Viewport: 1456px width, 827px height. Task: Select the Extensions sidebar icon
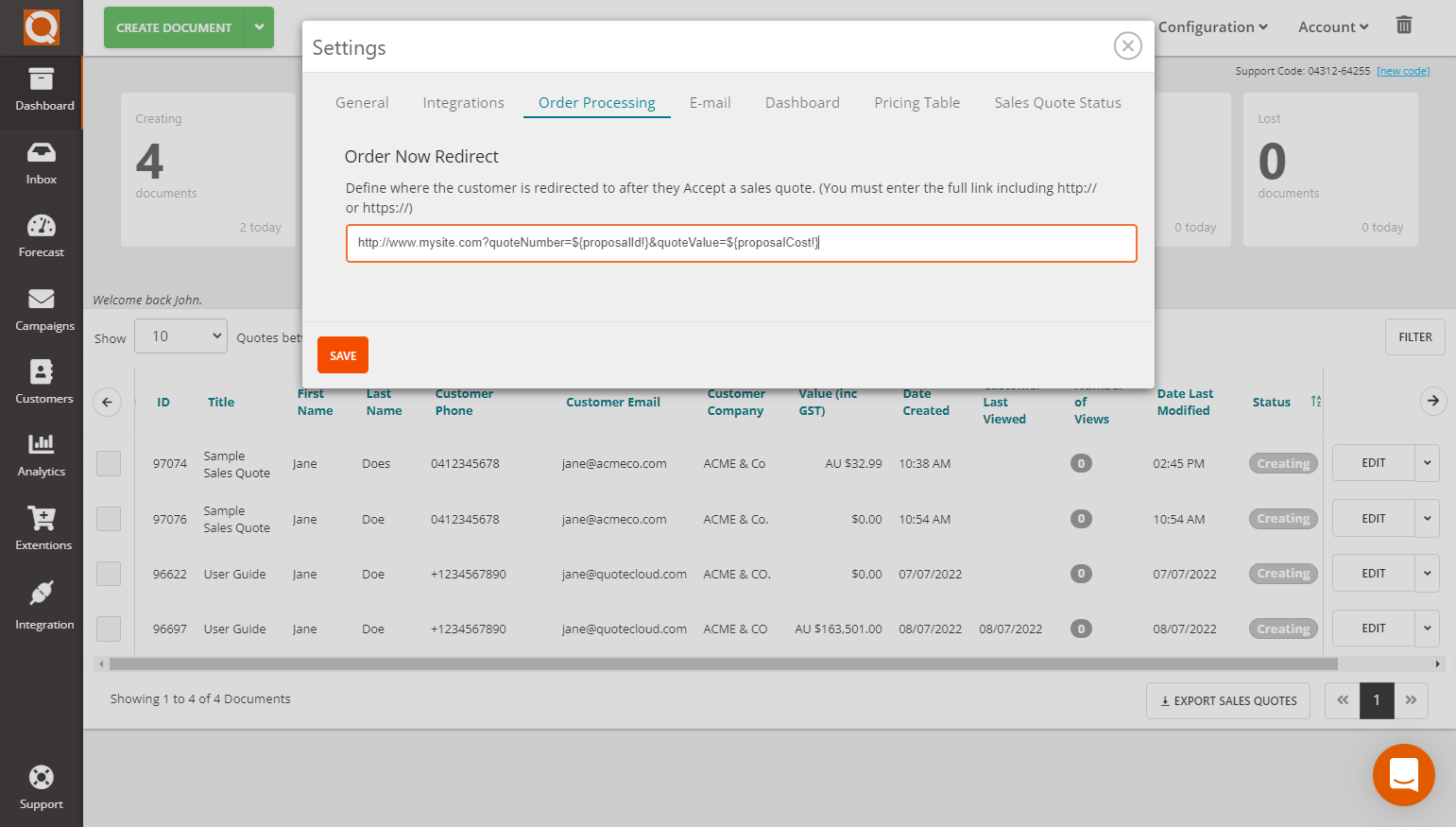pos(41,528)
